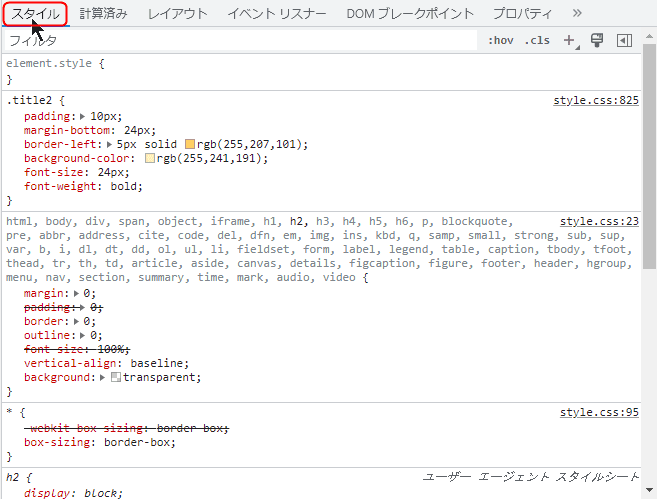
Task: Edit the box-sizing border-box value
Action: pos(137,442)
